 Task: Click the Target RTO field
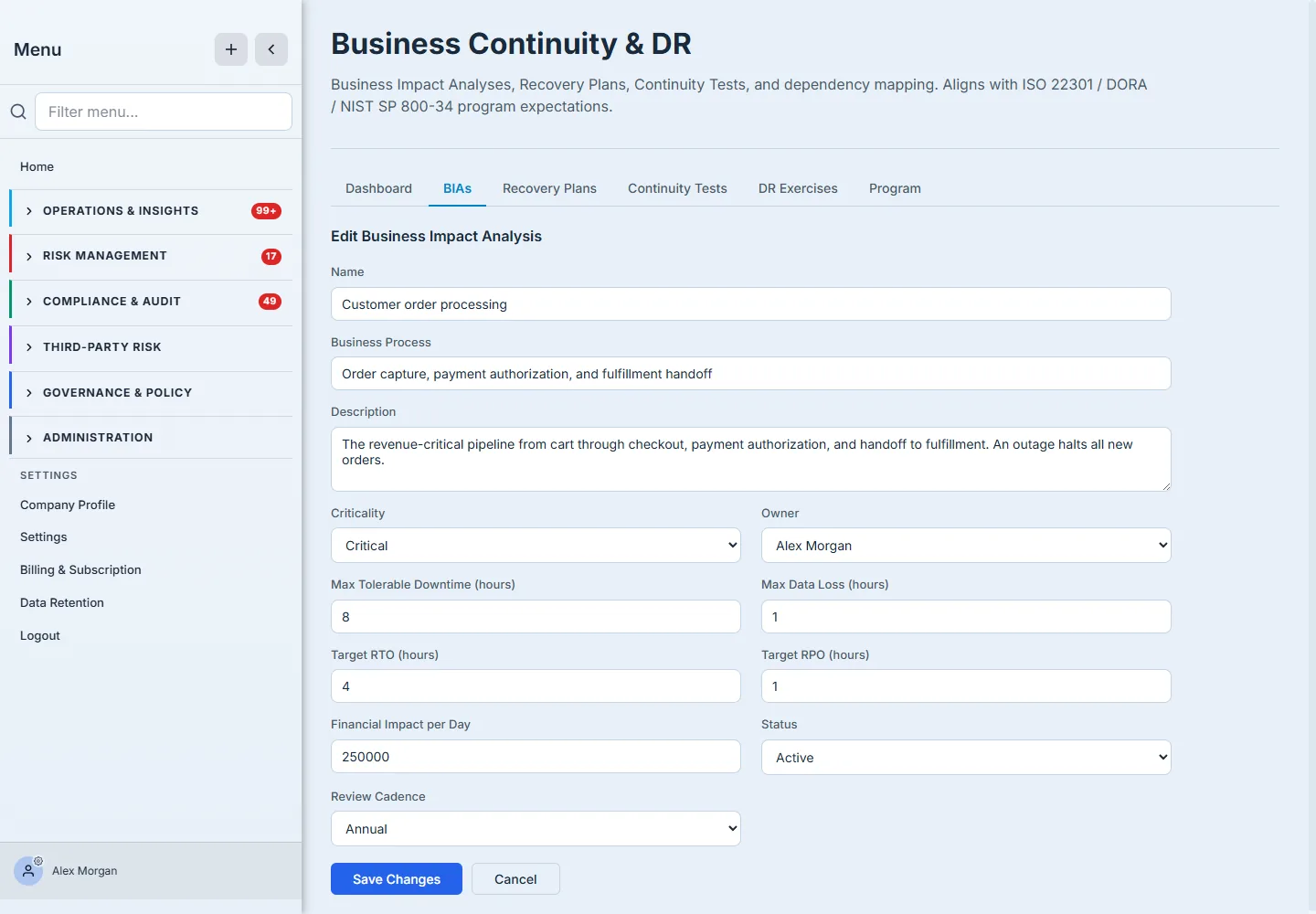point(536,686)
